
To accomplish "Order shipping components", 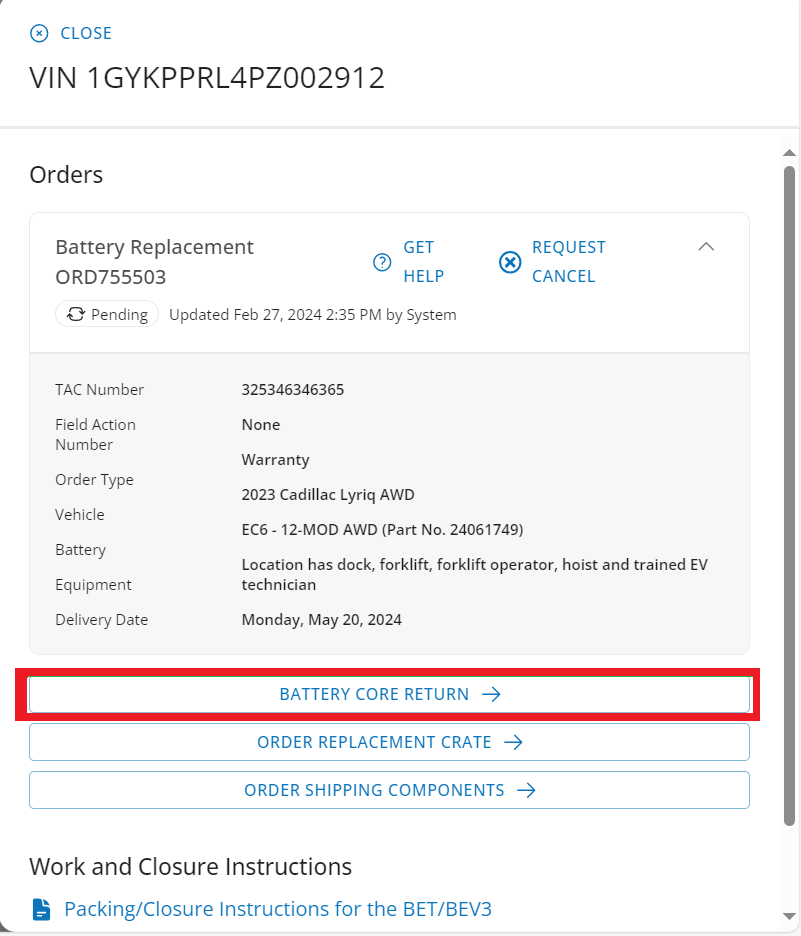I will (x=389, y=790).
